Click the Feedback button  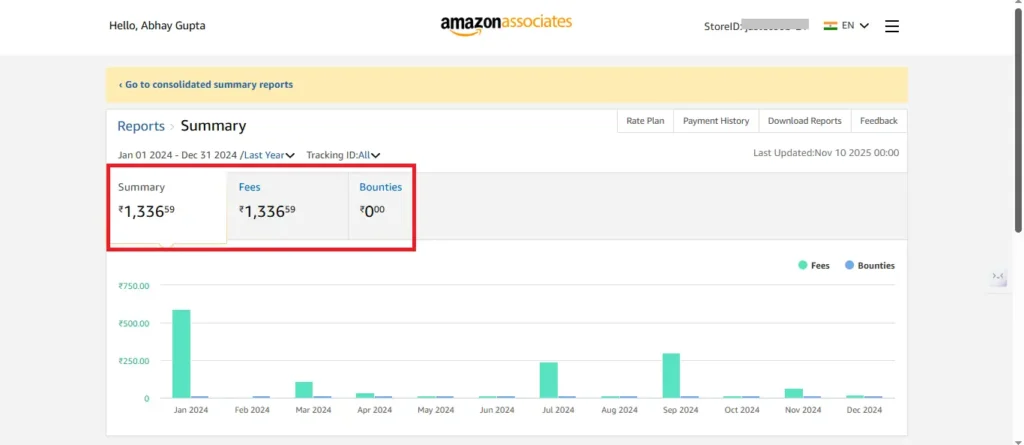coord(878,121)
